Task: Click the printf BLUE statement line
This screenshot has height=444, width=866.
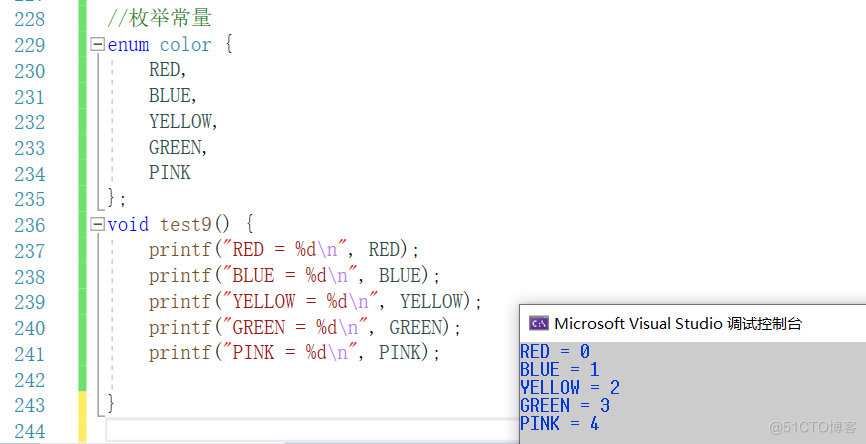Action: click(x=294, y=276)
